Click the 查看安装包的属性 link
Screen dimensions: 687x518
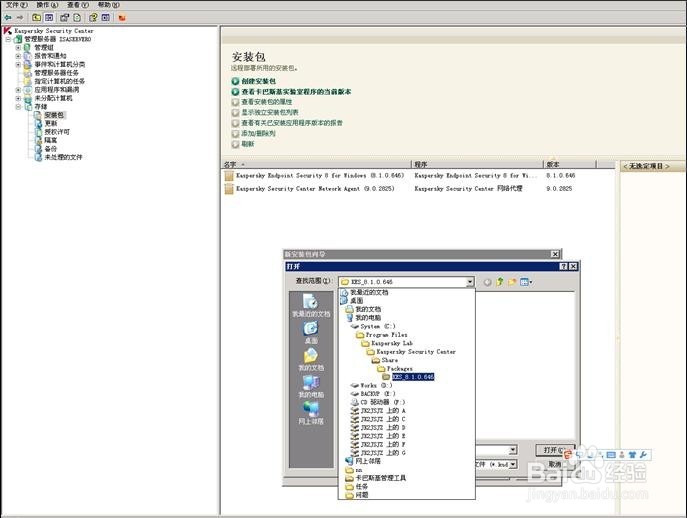(x=267, y=102)
